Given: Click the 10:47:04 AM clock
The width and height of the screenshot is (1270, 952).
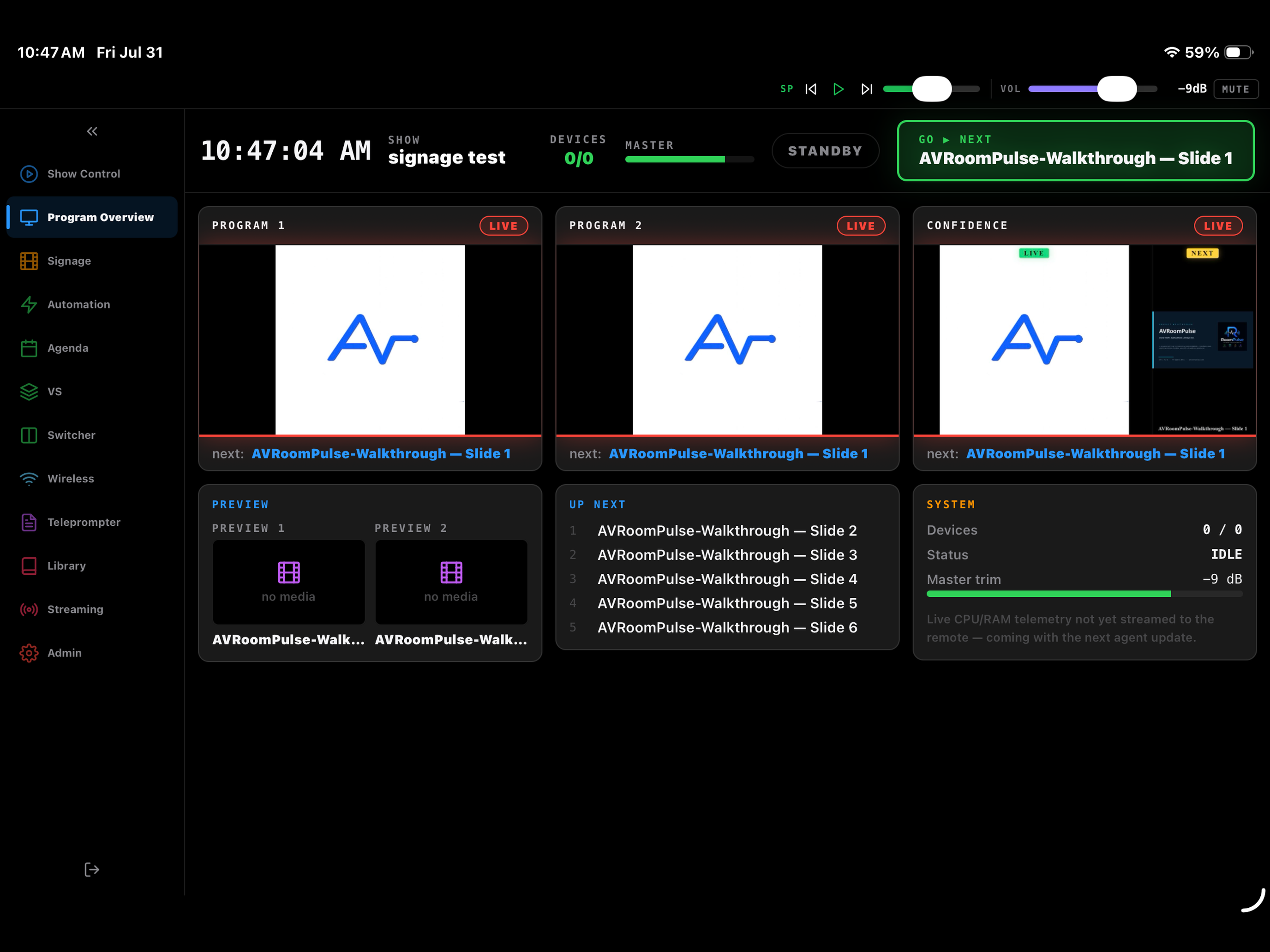Looking at the screenshot, I should [286, 151].
